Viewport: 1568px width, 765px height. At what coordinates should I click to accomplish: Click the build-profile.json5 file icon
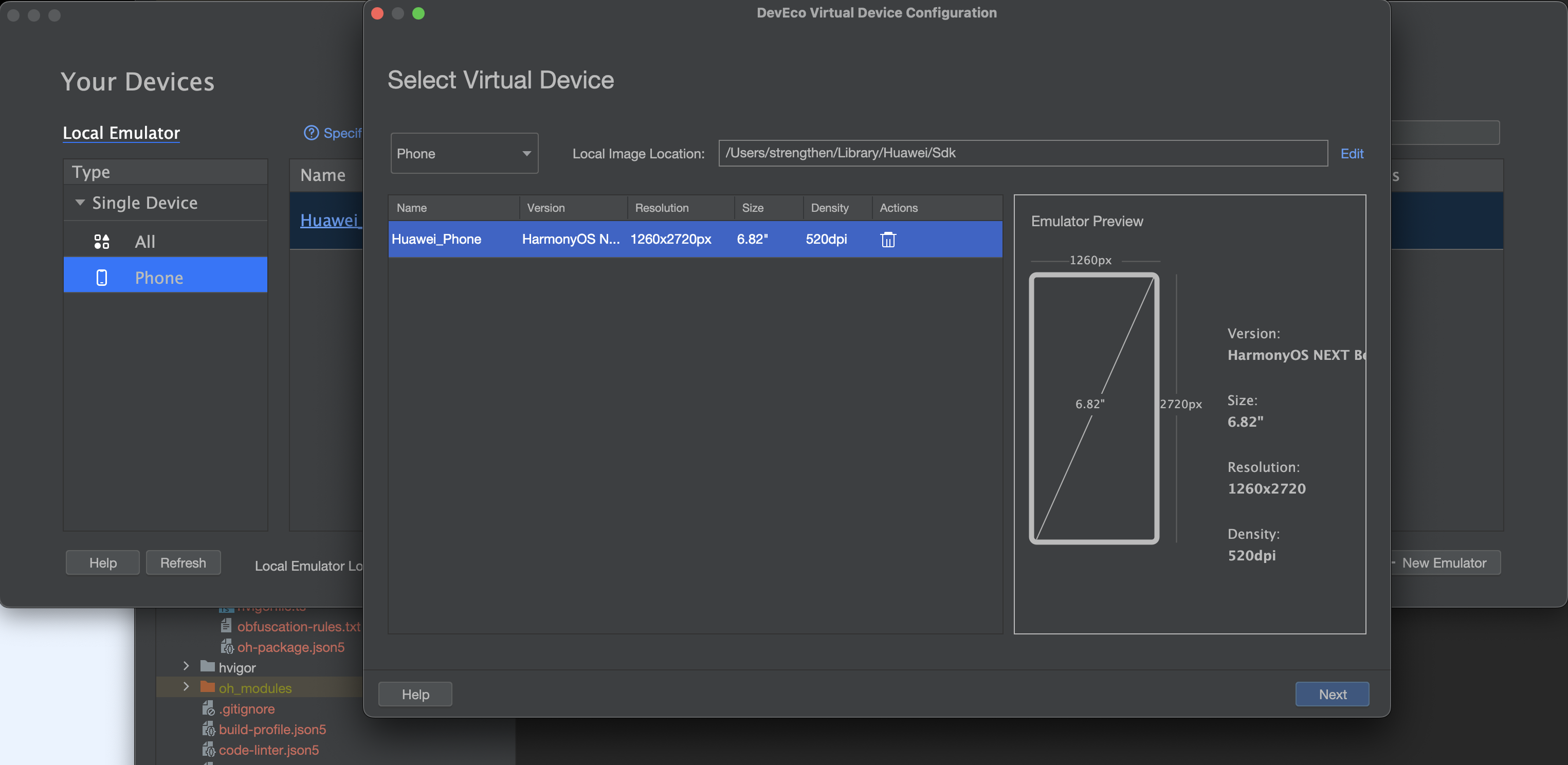click(208, 728)
